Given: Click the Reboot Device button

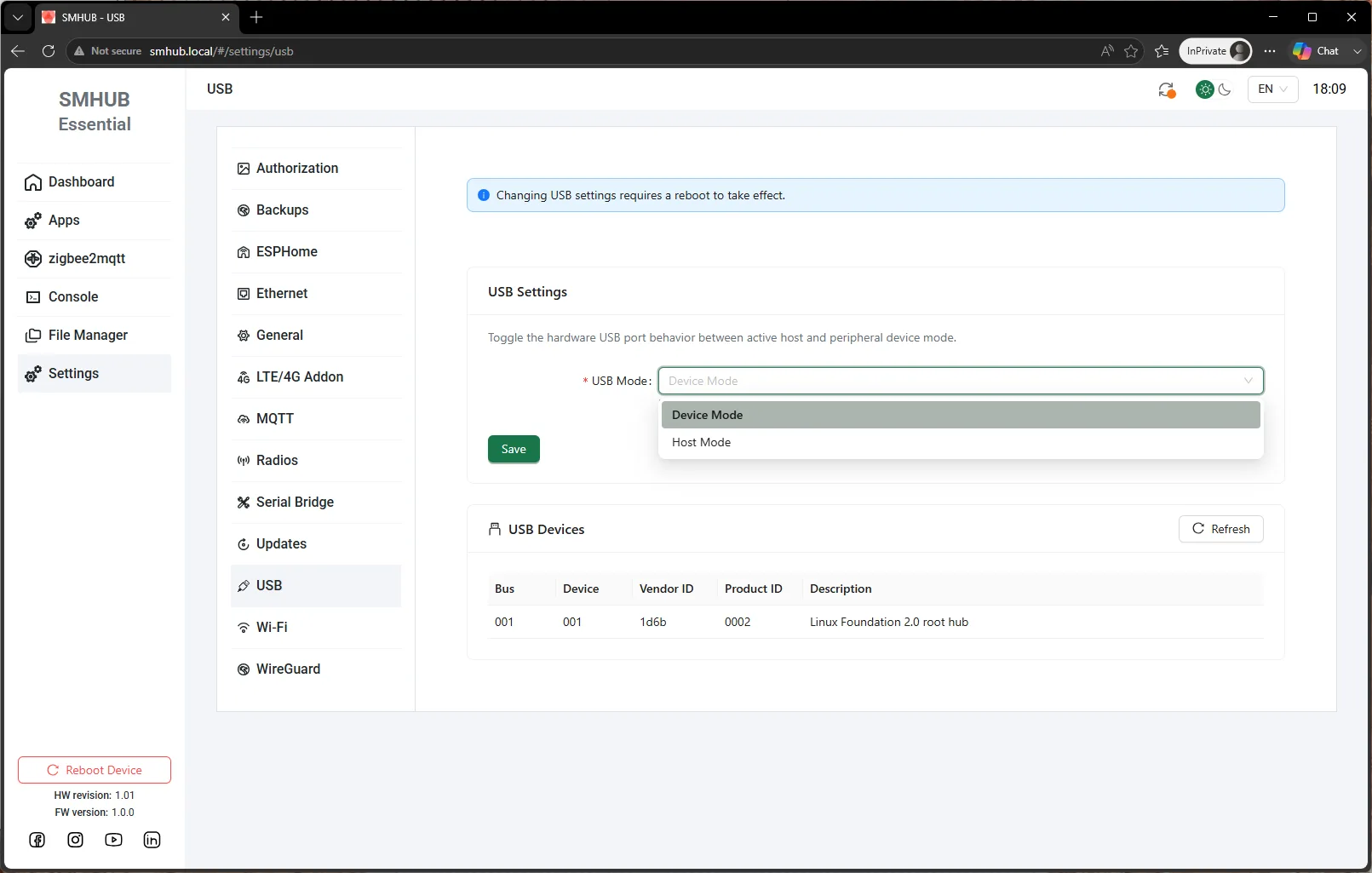Looking at the screenshot, I should [95, 770].
